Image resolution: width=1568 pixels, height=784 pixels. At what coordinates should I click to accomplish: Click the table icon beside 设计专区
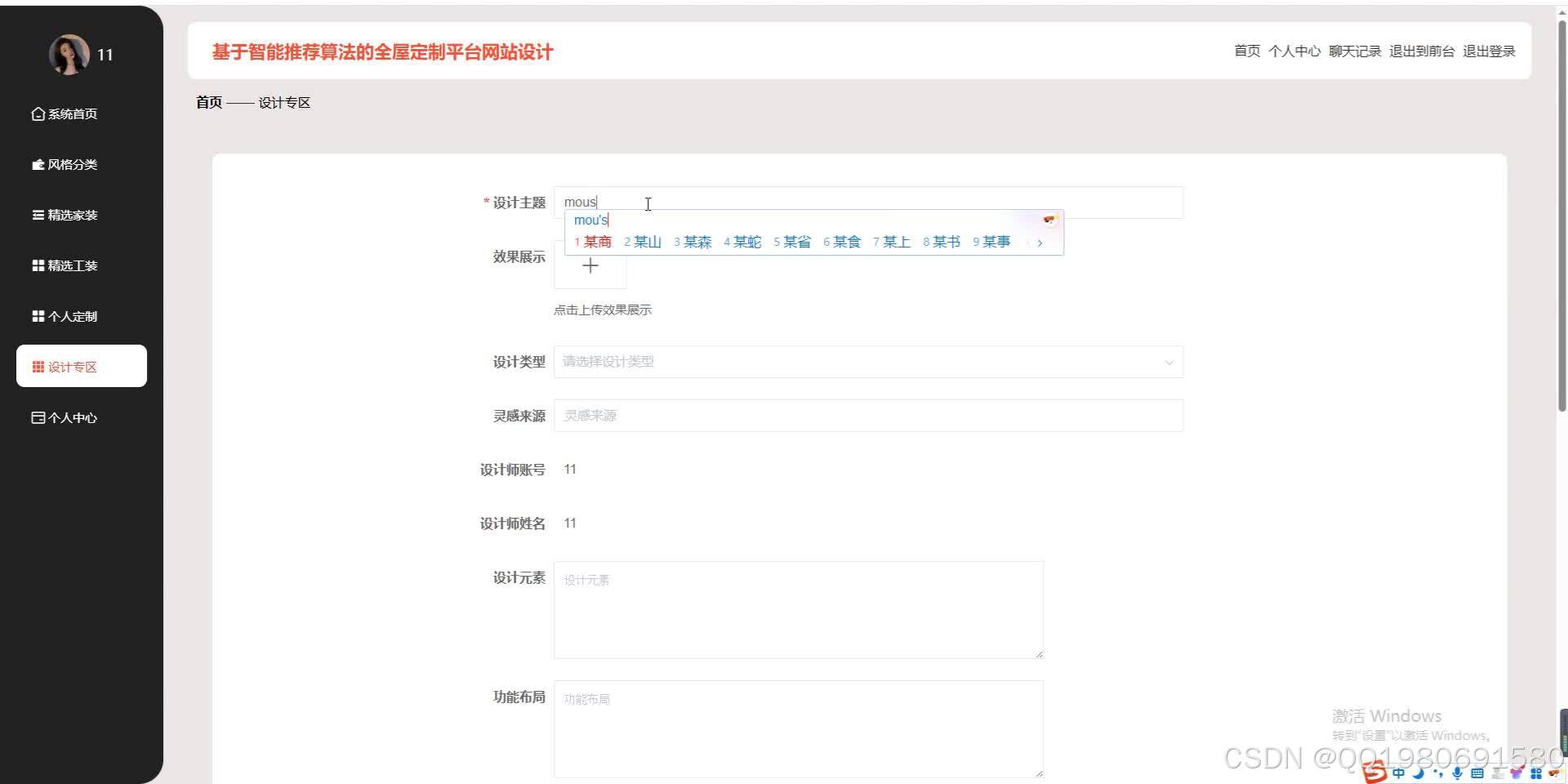coord(38,367)
